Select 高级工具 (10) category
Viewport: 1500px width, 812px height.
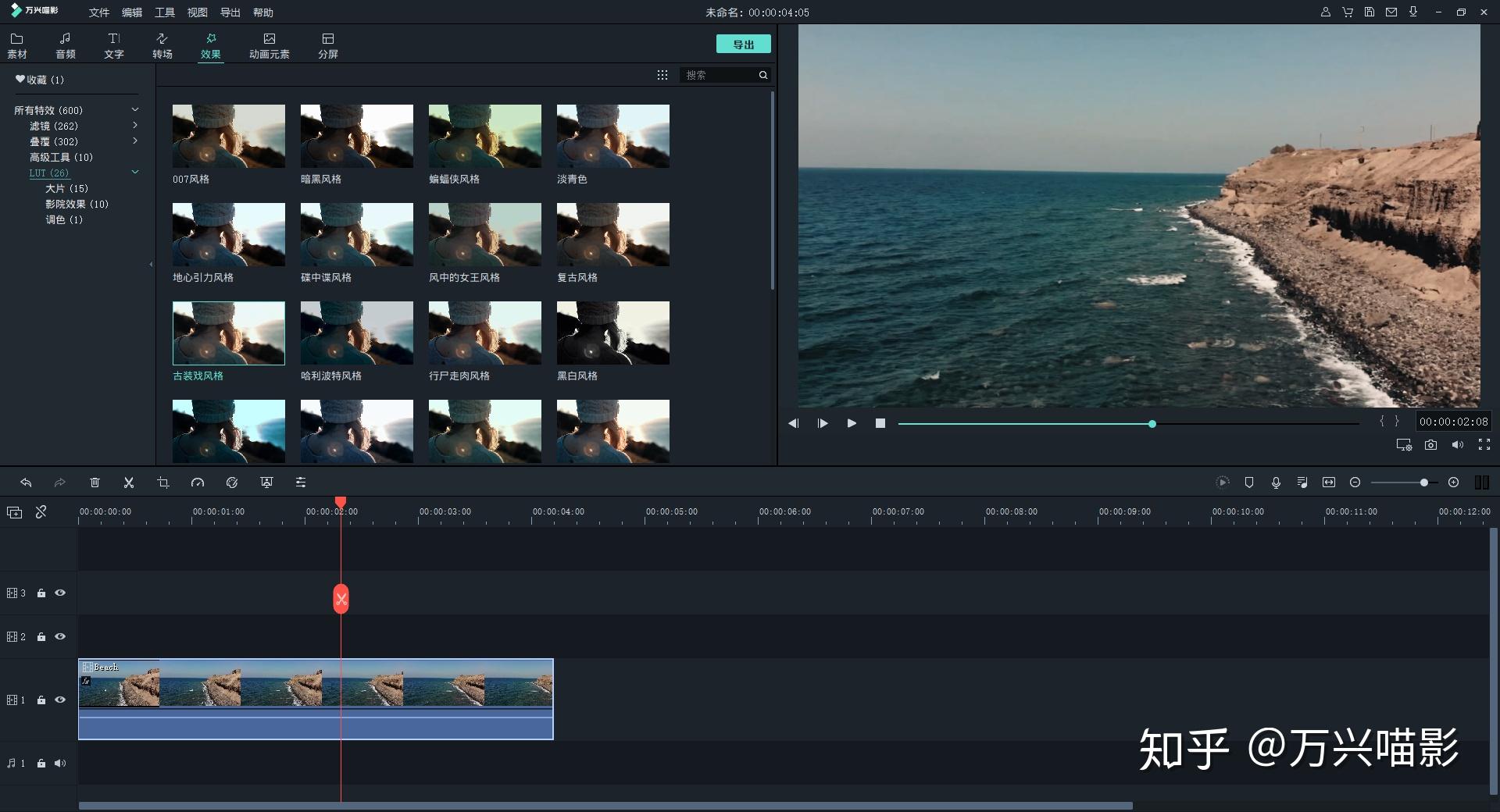pyautogui.click(x=61, y=157)
